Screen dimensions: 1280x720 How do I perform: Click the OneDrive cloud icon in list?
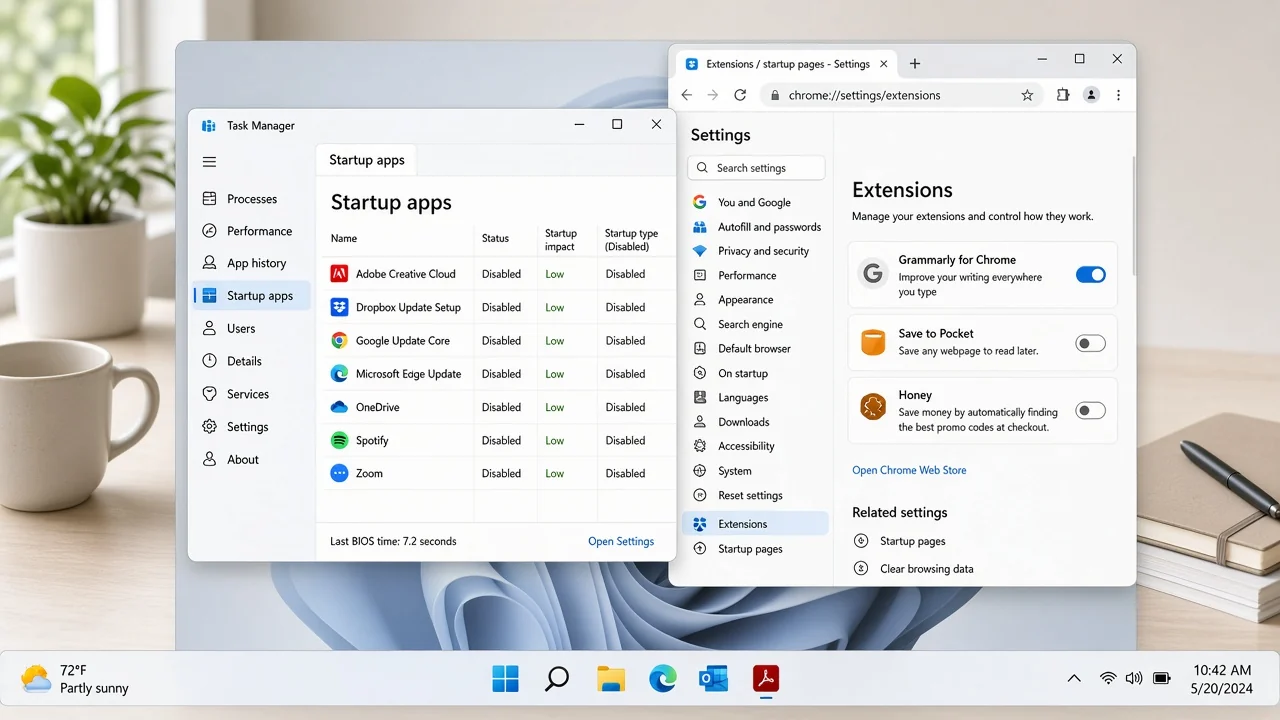[x=339, y=407]
